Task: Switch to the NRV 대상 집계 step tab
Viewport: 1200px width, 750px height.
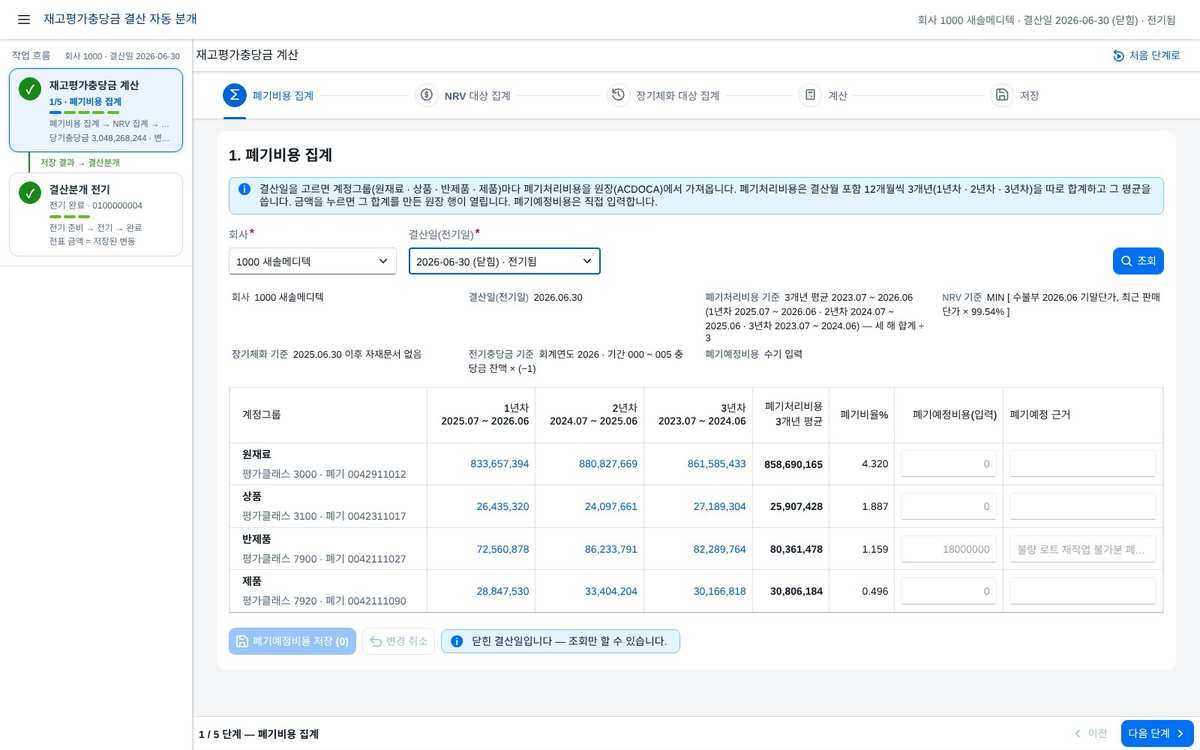Action: click(x=463, y=96)
